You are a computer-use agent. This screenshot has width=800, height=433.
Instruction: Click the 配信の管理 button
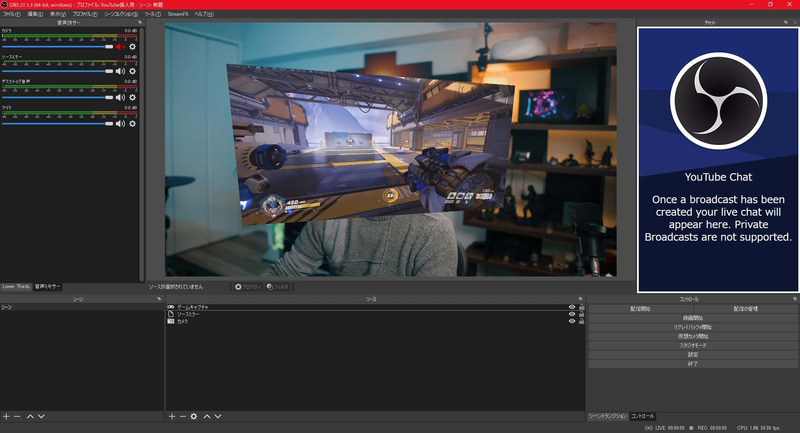point(746,309)
